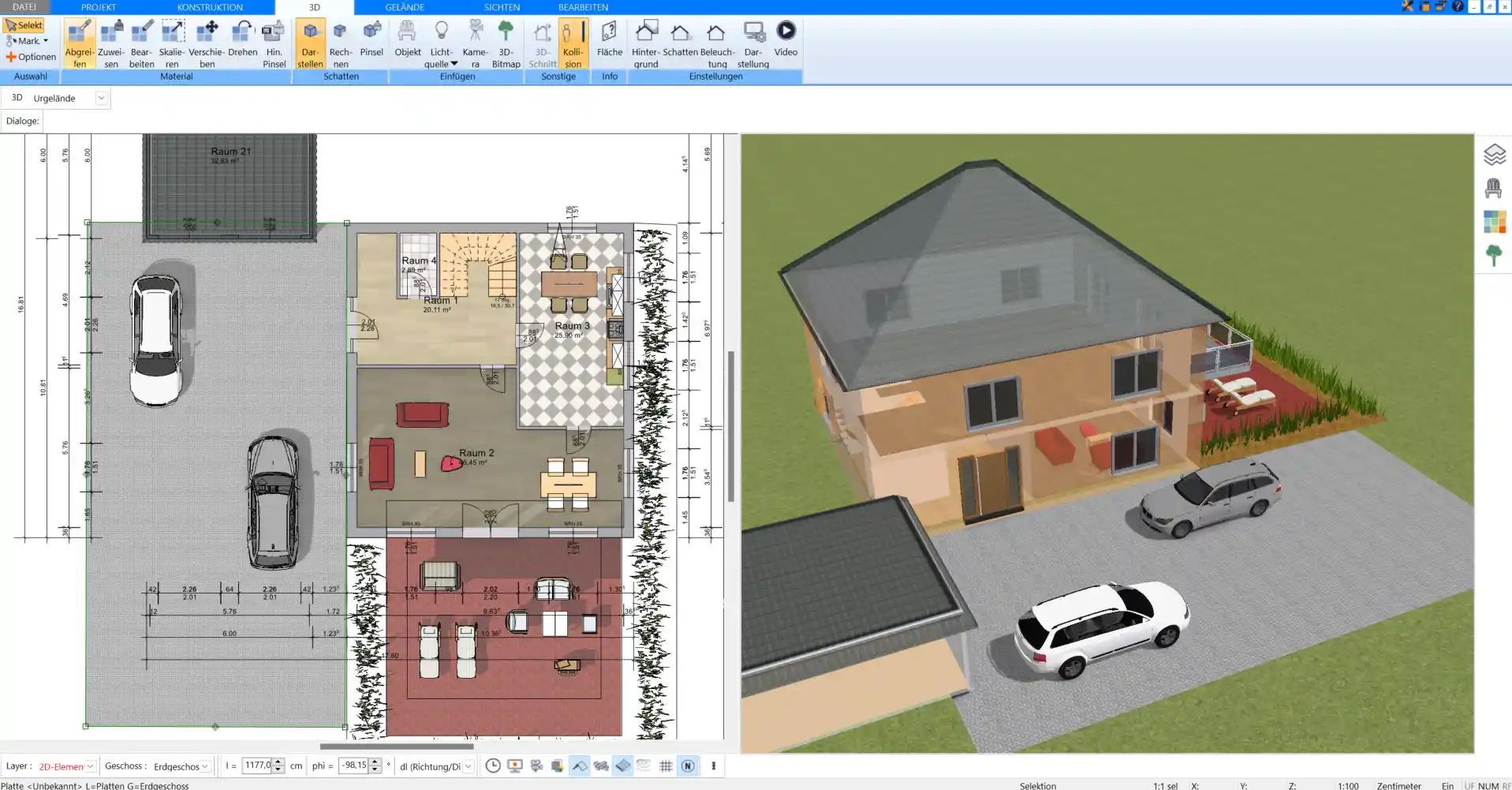
Task: Click the help question mark icon
Action: point(1458,6)
